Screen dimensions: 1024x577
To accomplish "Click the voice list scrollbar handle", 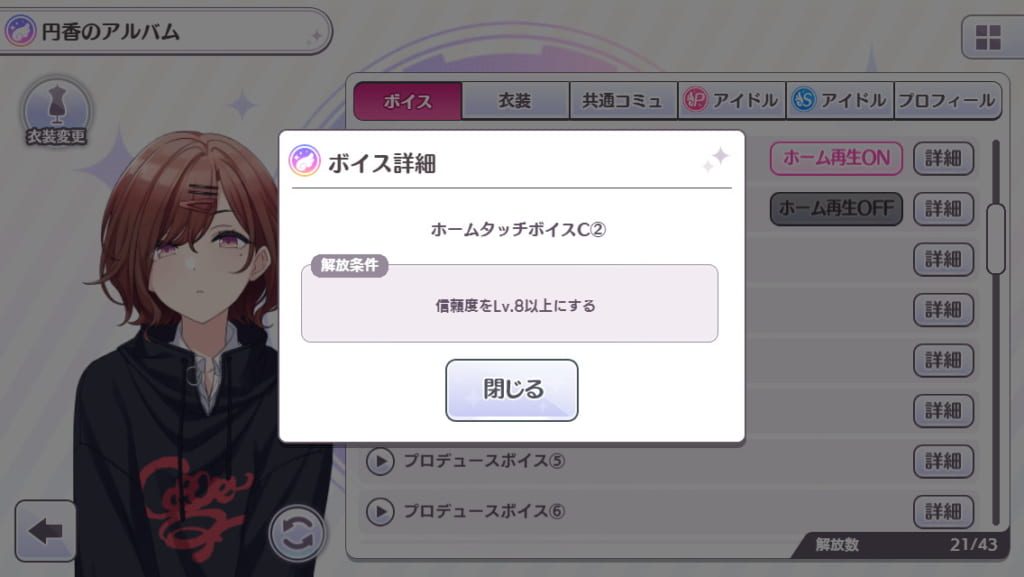I will pyautogui.click(x=996, y=239).
